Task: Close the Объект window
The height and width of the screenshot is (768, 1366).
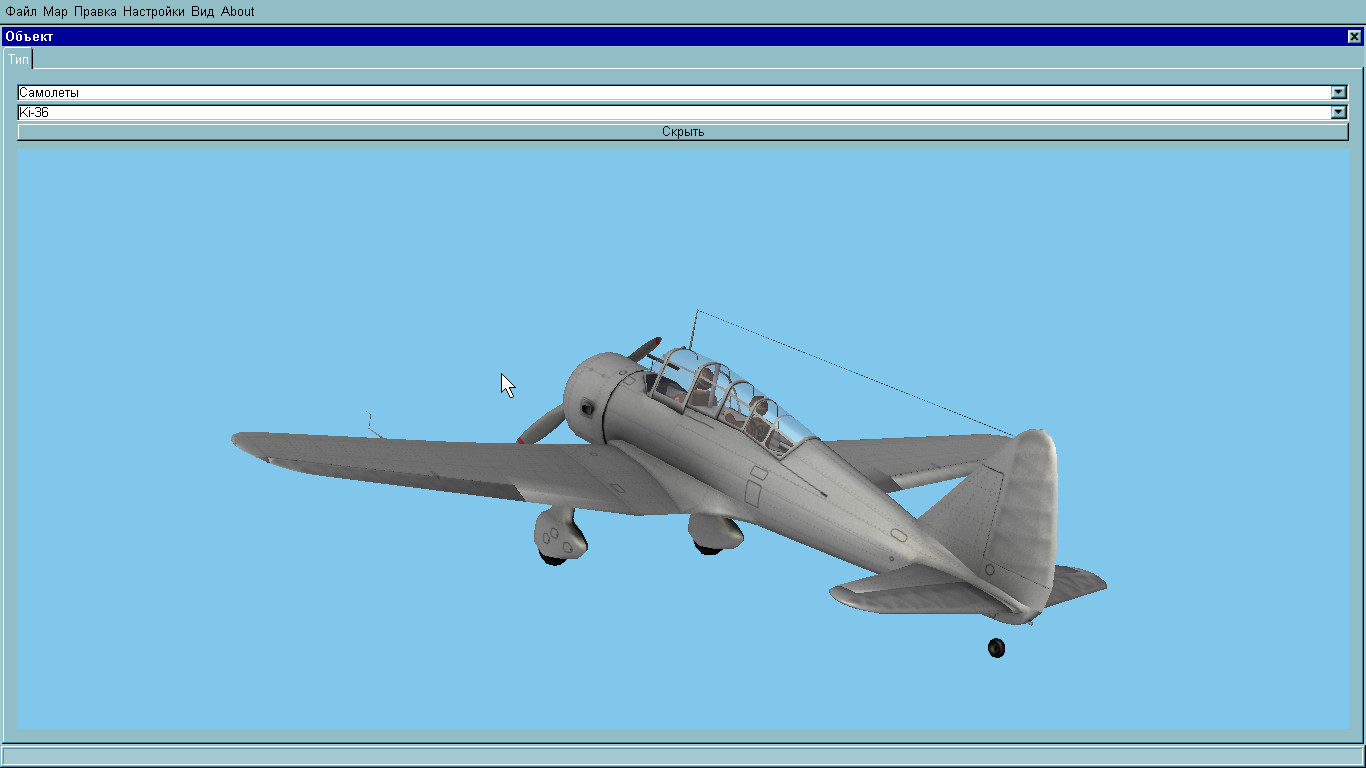Action: [x=1354, y=37]
